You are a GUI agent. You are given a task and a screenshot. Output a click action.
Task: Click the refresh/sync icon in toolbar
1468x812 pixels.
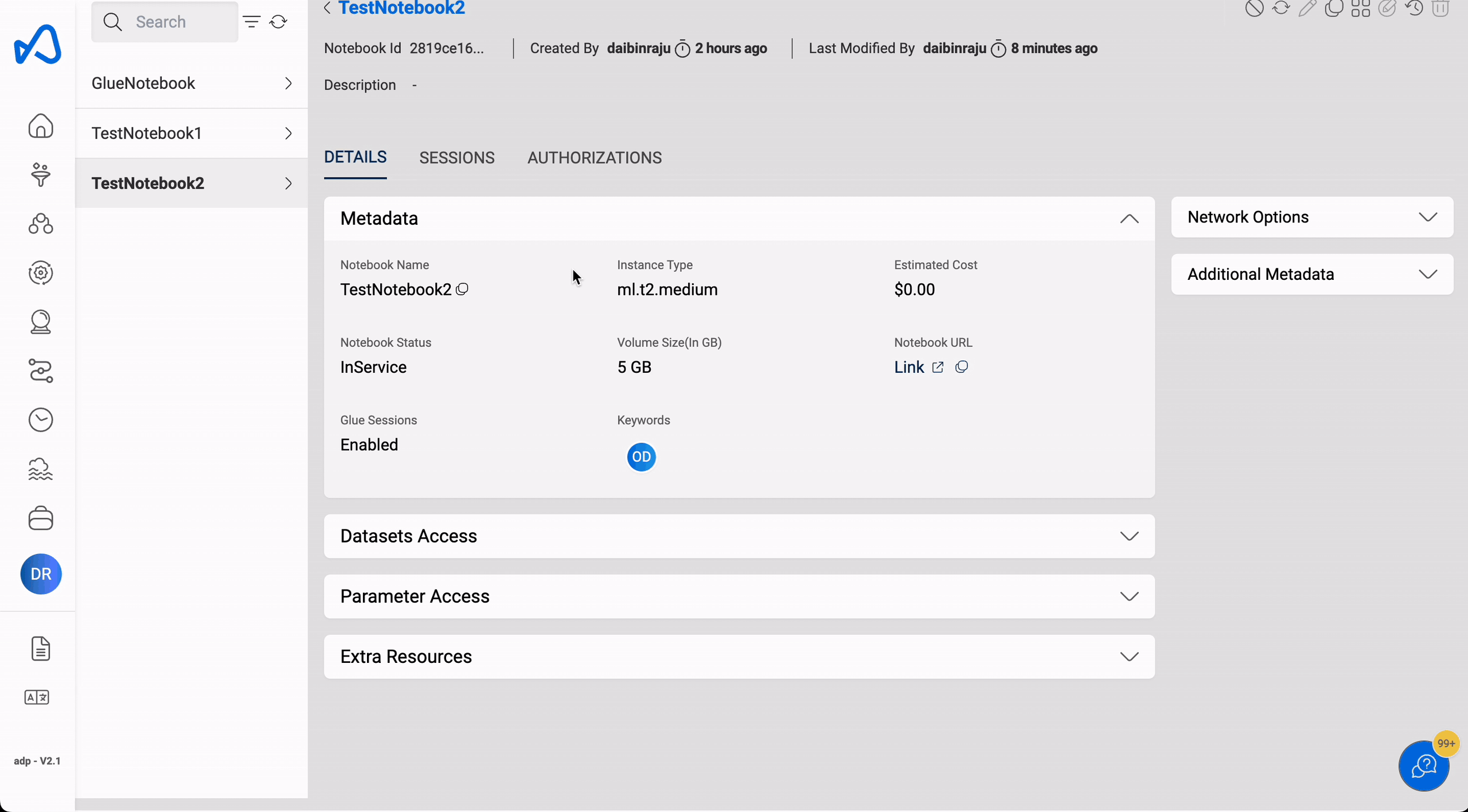(x=1281, y=8)
